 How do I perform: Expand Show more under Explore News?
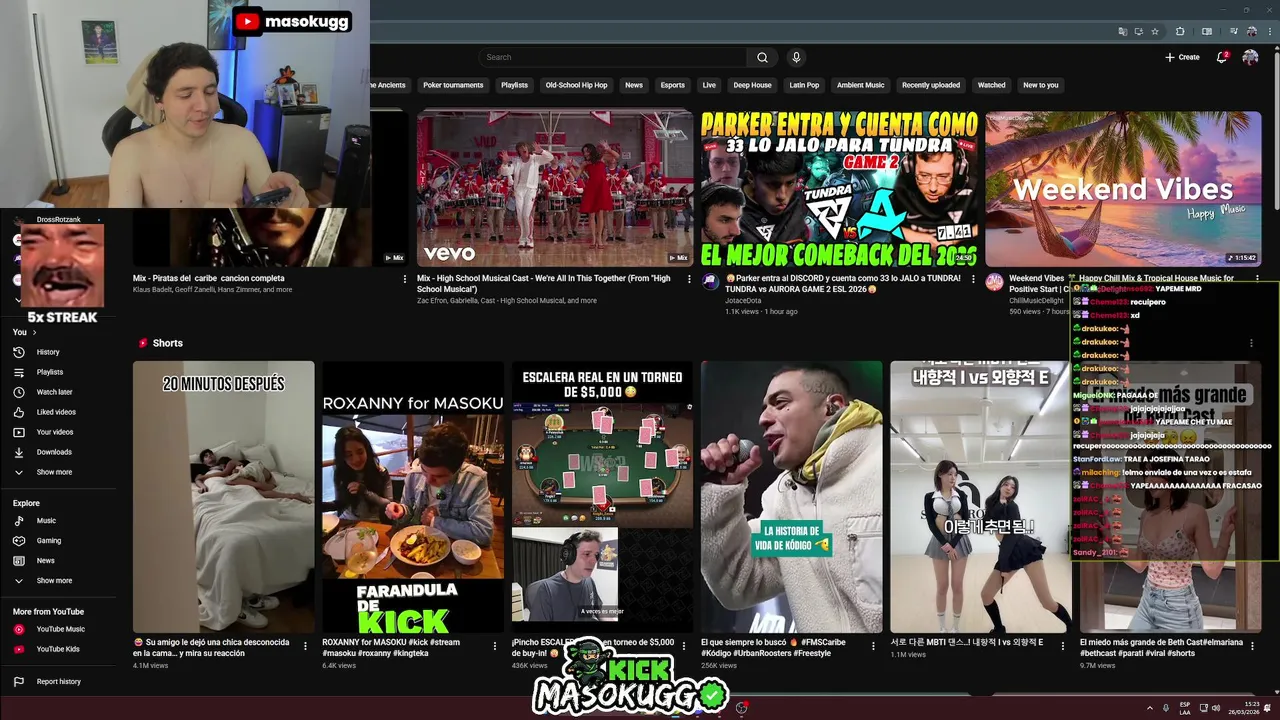pos(54,581)
